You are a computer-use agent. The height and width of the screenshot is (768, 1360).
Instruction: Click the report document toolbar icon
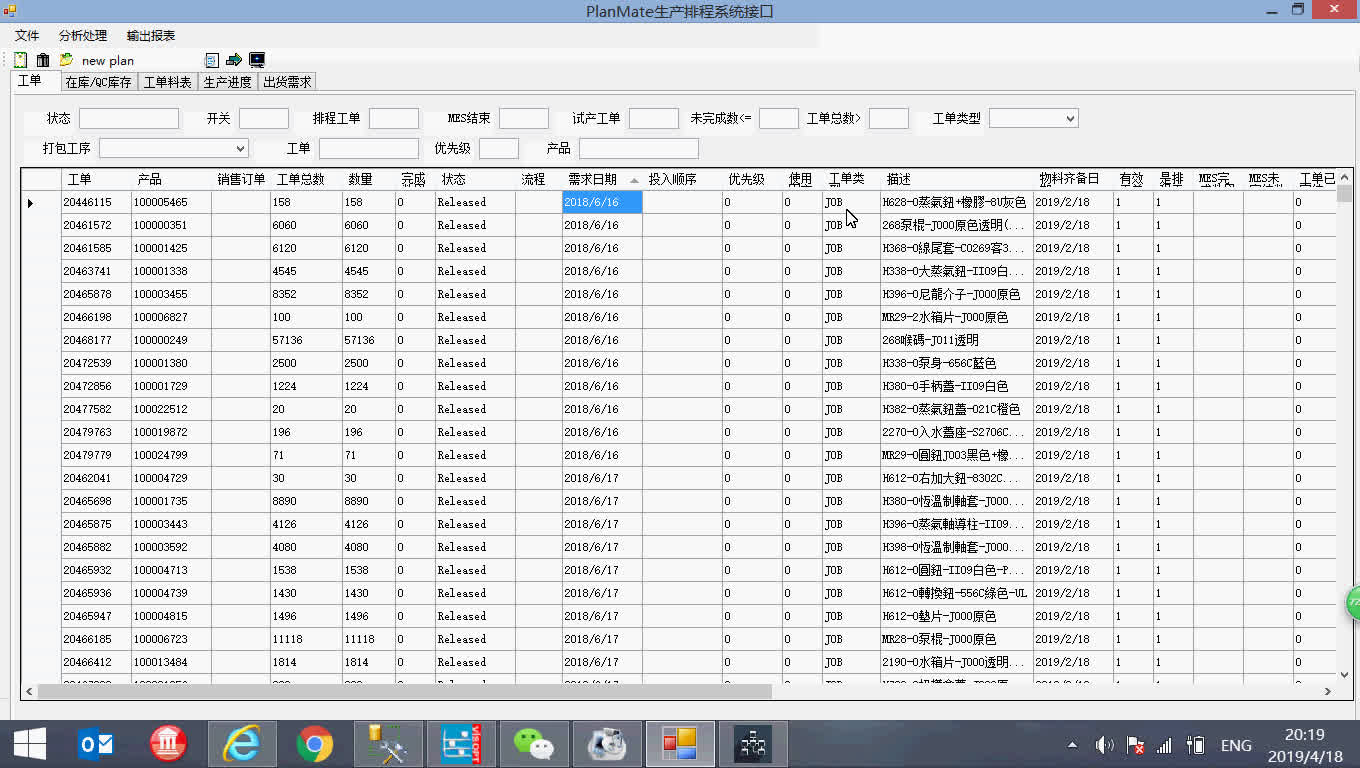[x=210, y=59]
